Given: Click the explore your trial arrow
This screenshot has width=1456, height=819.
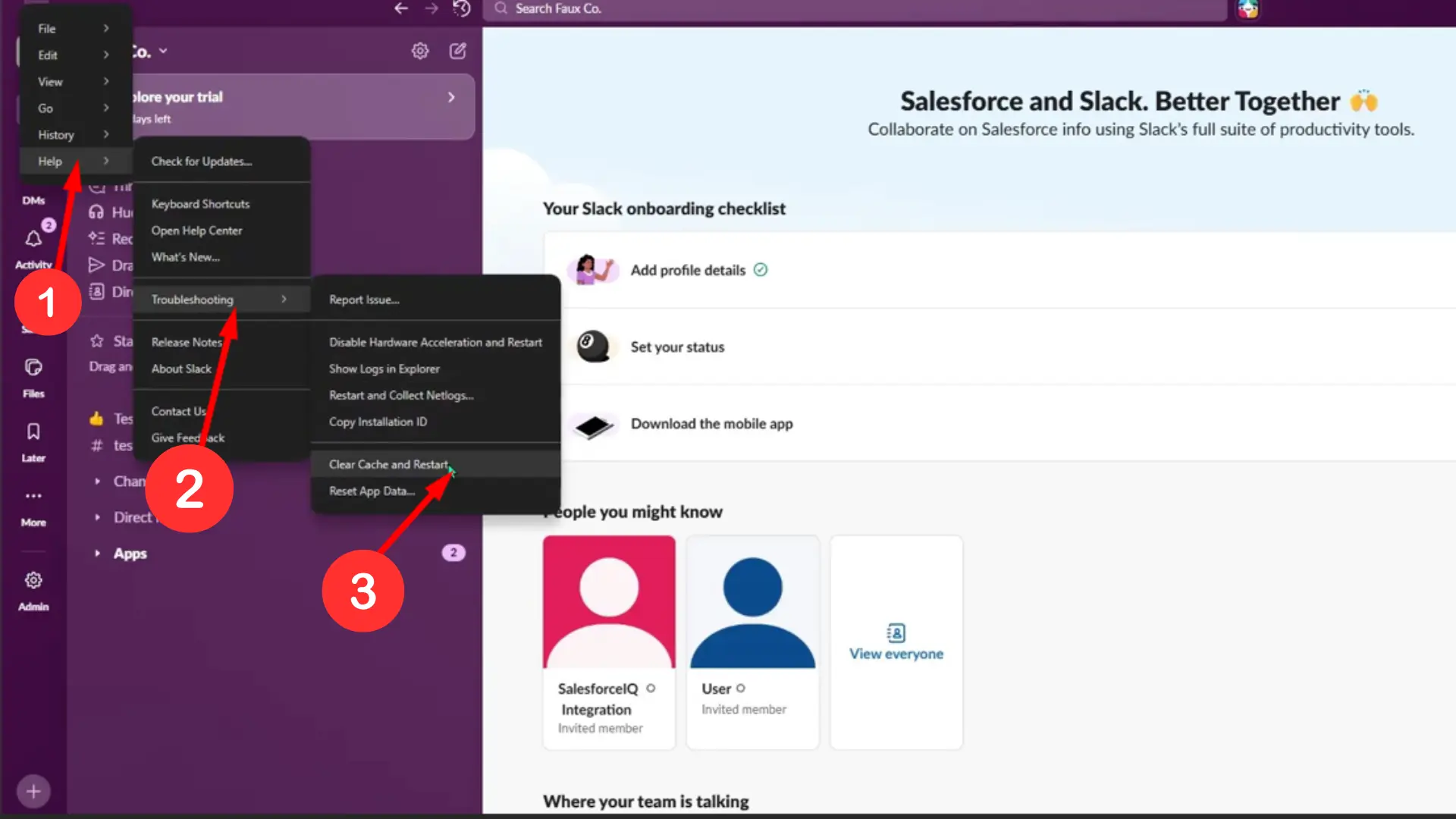Looking at the screenshot, I should (451, 97).
